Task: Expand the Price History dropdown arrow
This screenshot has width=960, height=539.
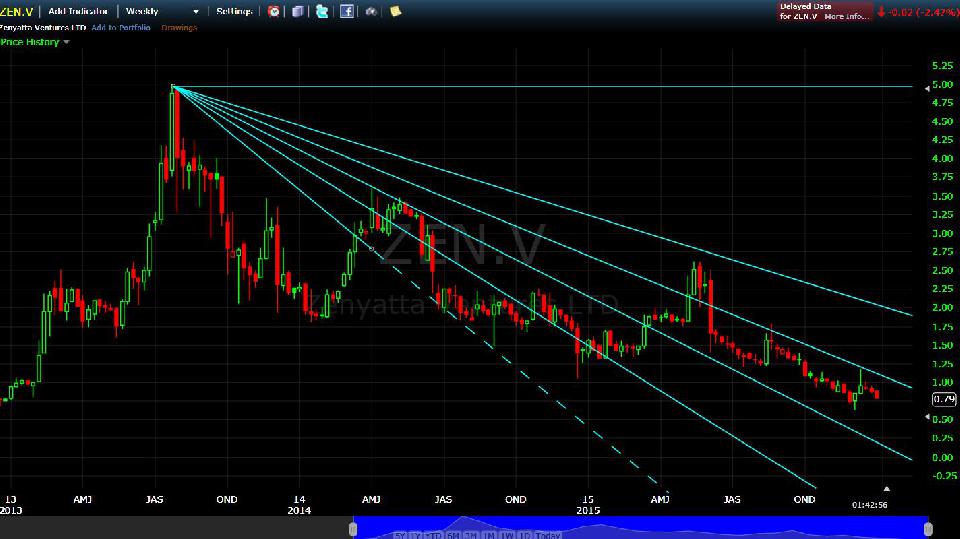Action: [x=66, y=42]
